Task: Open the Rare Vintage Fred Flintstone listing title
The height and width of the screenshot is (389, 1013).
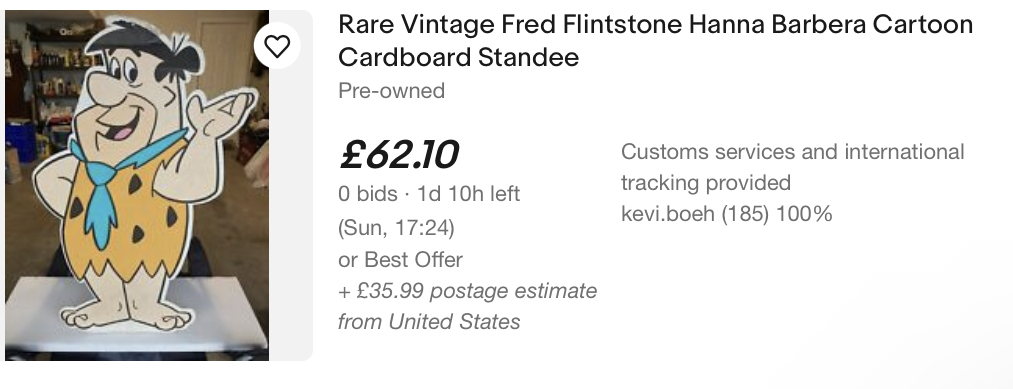Action: coord(655,41)
